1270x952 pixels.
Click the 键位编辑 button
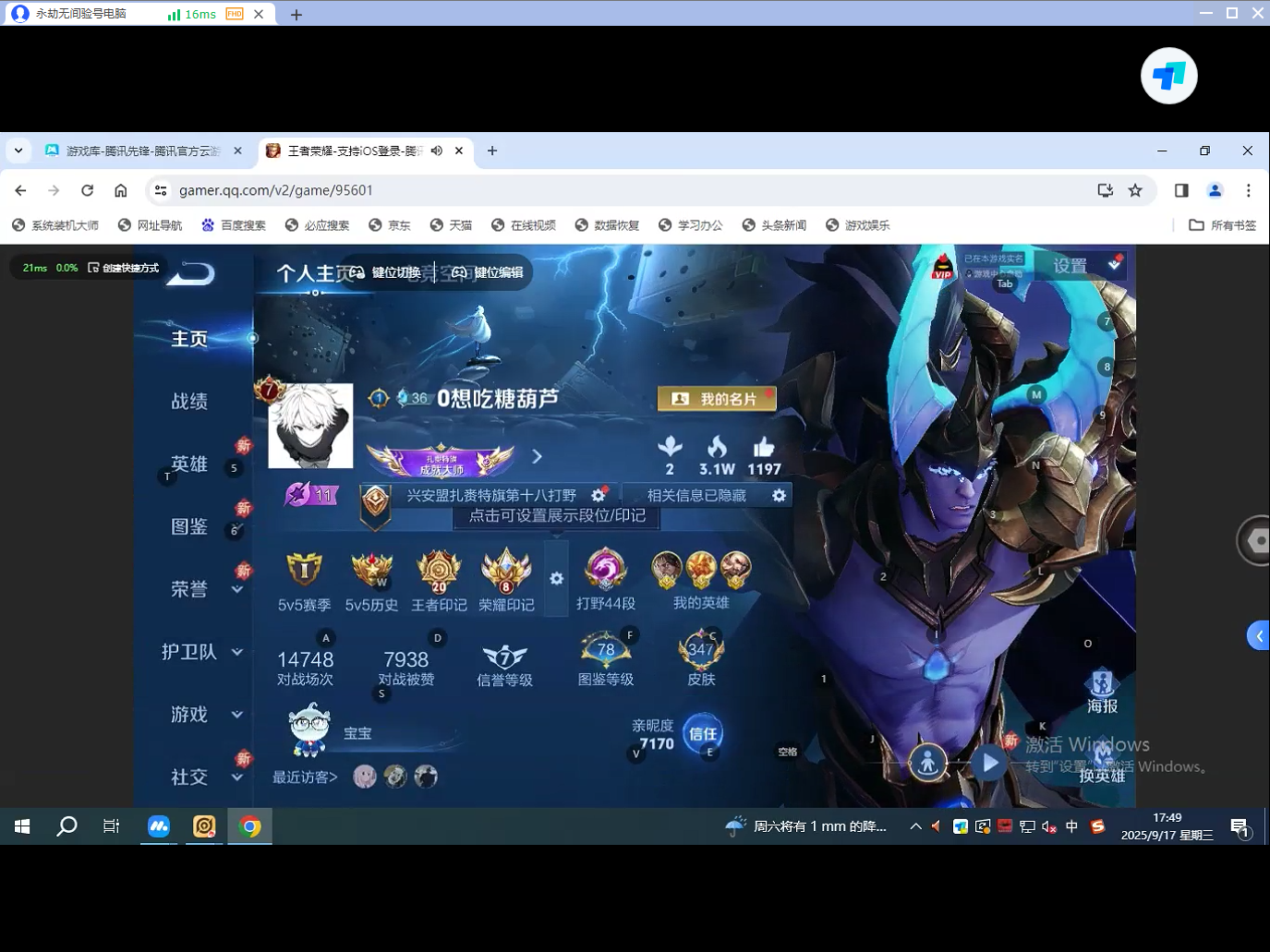(x=488, y=272)
